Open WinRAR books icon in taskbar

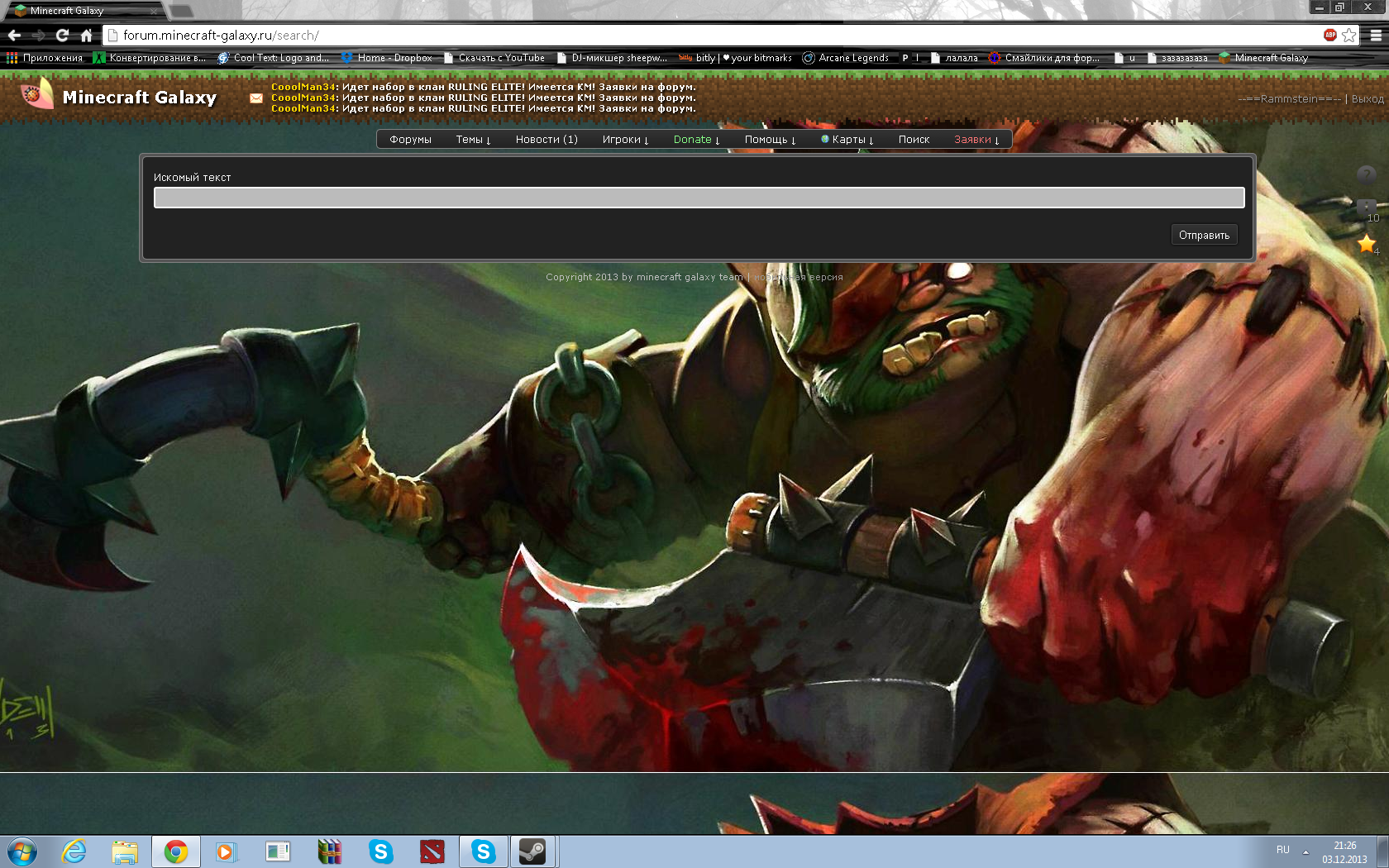pyautogui.click(x=329, y=851)
